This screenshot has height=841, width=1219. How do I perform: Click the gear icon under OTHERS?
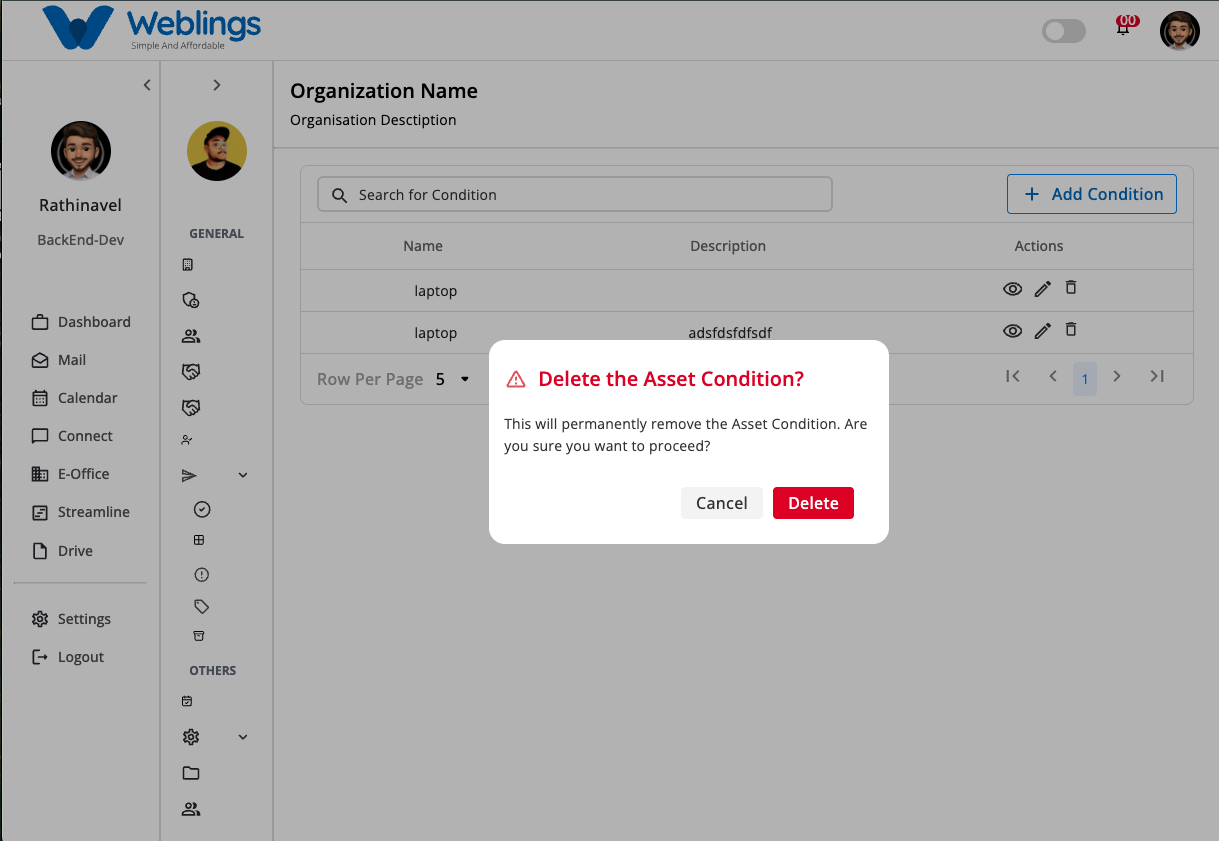click(x=191, y=737)
